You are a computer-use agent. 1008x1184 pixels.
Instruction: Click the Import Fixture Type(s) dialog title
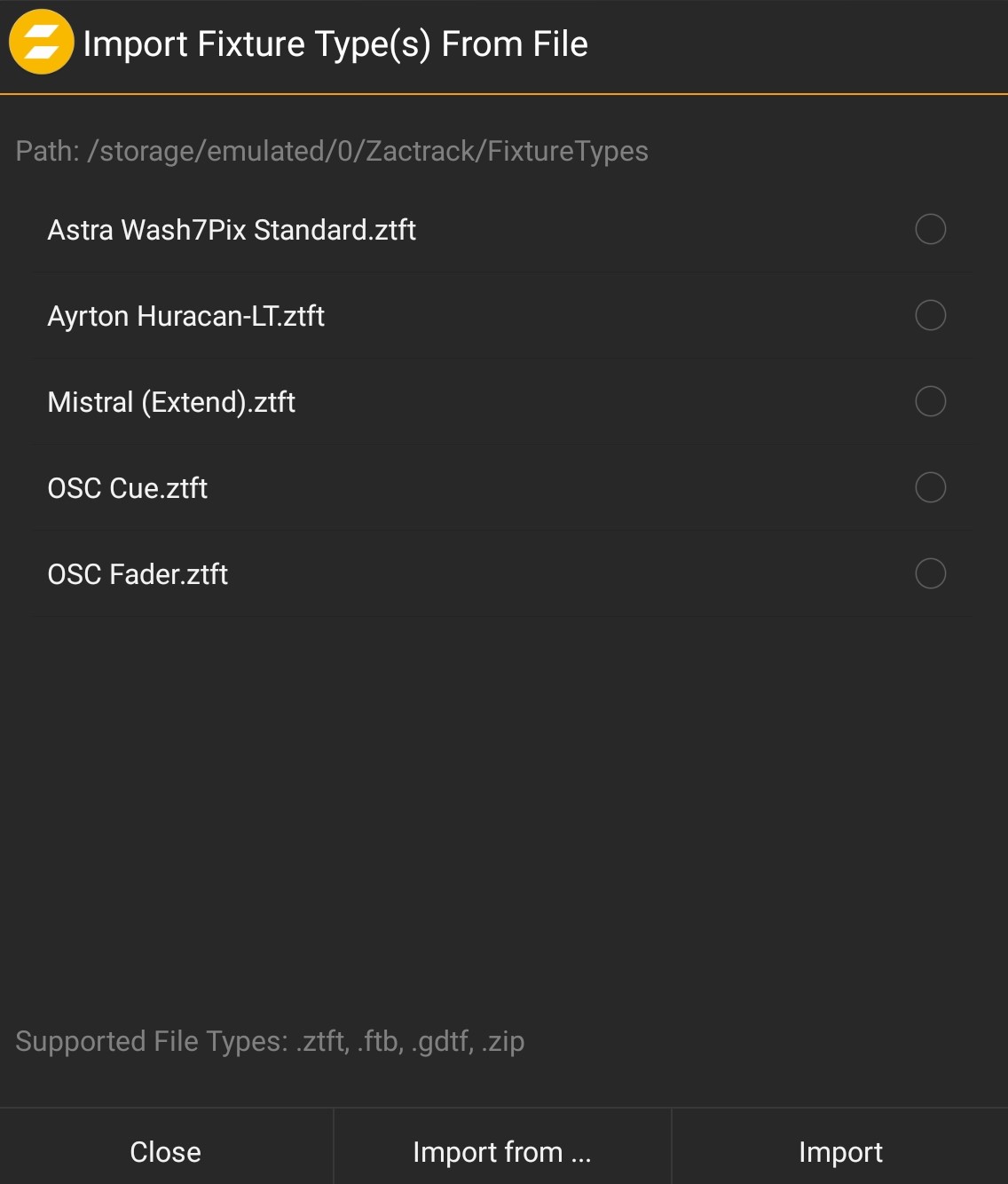pyautogui.click(x=335, y=42)
